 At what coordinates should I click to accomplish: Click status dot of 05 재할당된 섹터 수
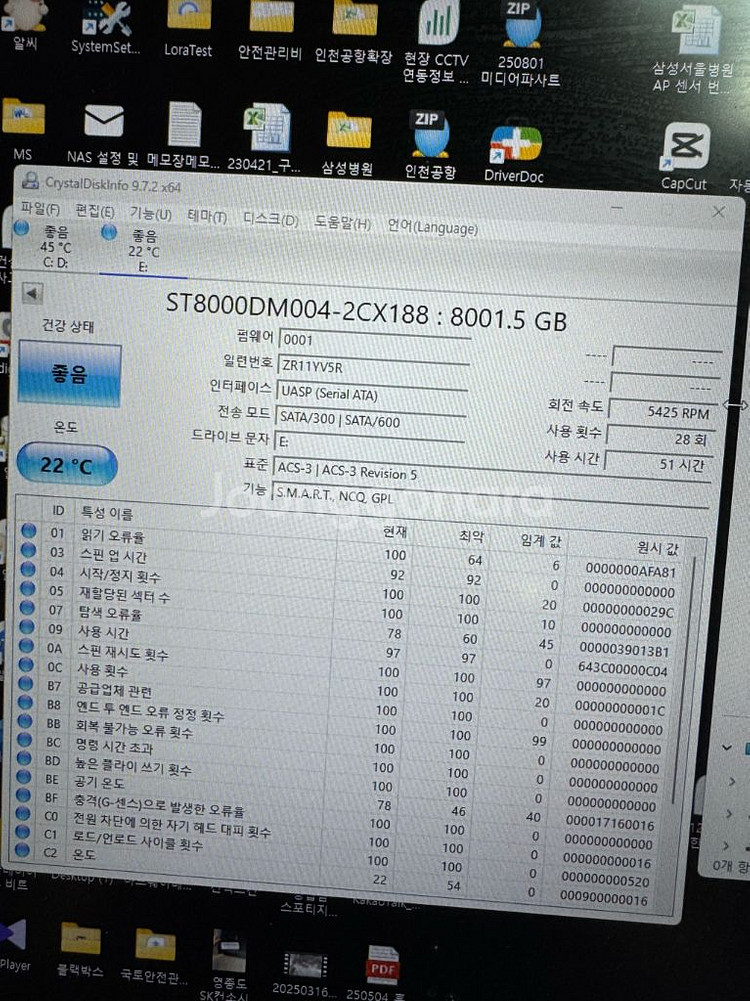click(x=27, y=587)
